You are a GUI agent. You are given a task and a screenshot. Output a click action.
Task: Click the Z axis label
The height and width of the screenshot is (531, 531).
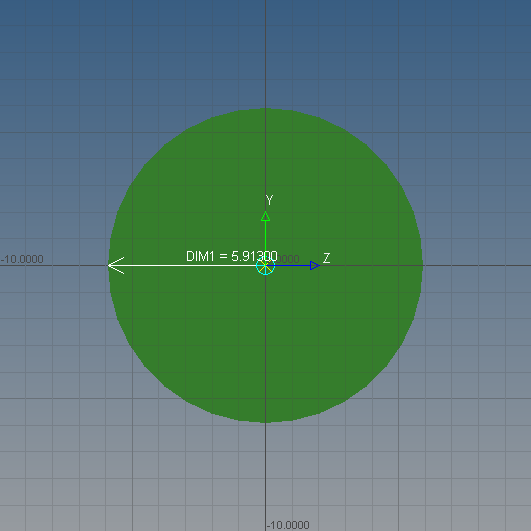pyautogui.click(x=326, y=258)
